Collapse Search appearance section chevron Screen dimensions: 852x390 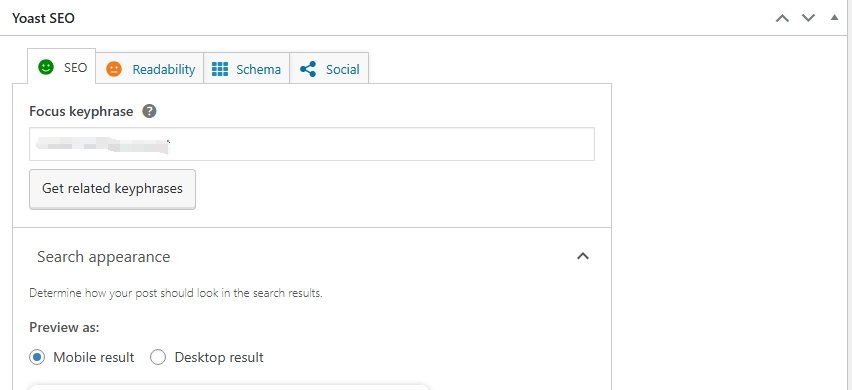[582, 256]
